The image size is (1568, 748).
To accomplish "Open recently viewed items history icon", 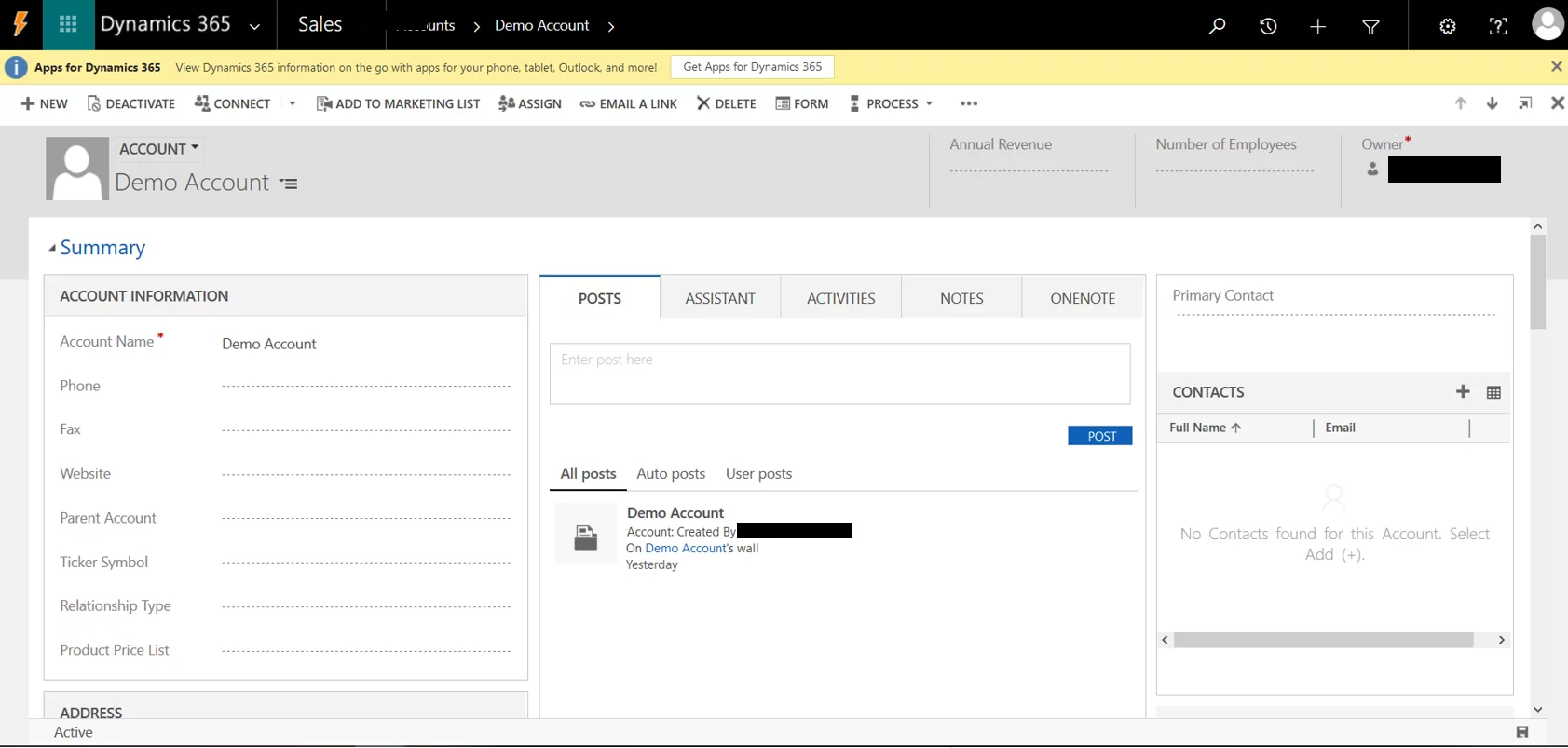I will [x=1268, y=26].
